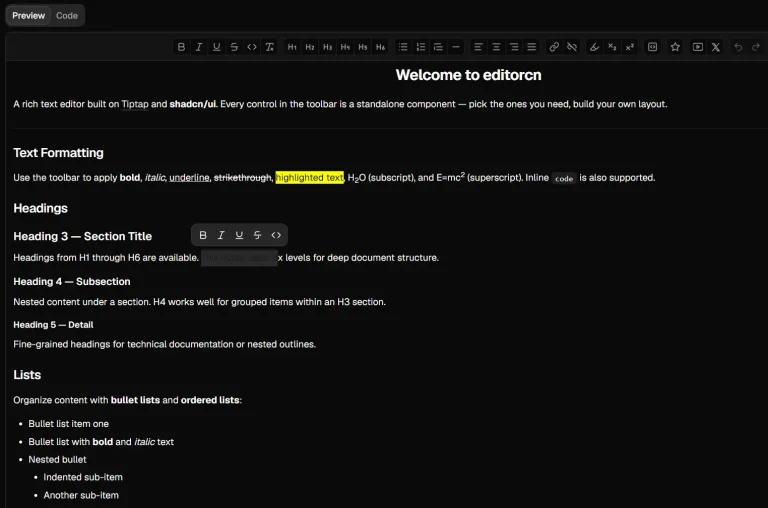The height and width of the screenshot is (508, 768).
Task: Clear text formatting in the toolbar
Action: pos(269,47)
